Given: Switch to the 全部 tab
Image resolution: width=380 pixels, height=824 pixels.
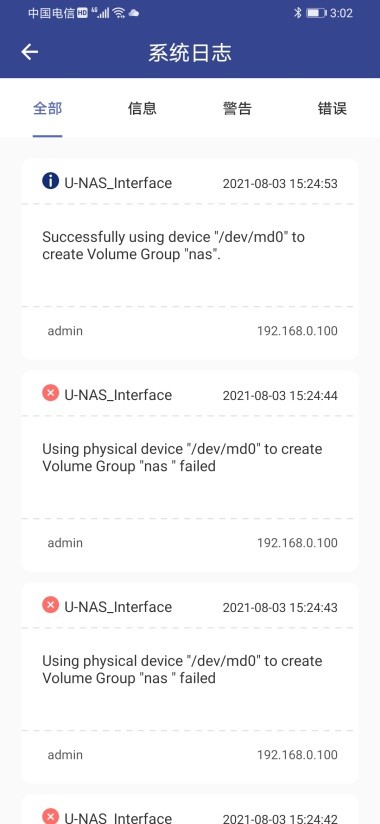Looking at the screenshot, I should coord(47,108).
